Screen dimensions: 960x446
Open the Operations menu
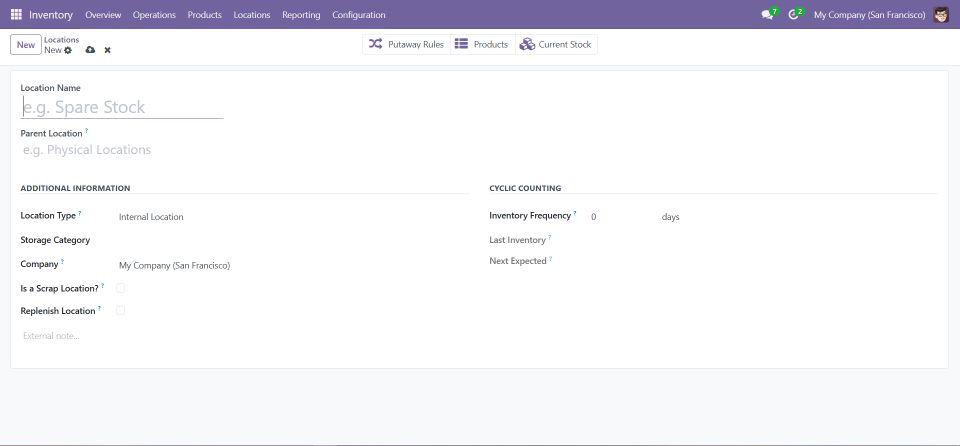154,15
